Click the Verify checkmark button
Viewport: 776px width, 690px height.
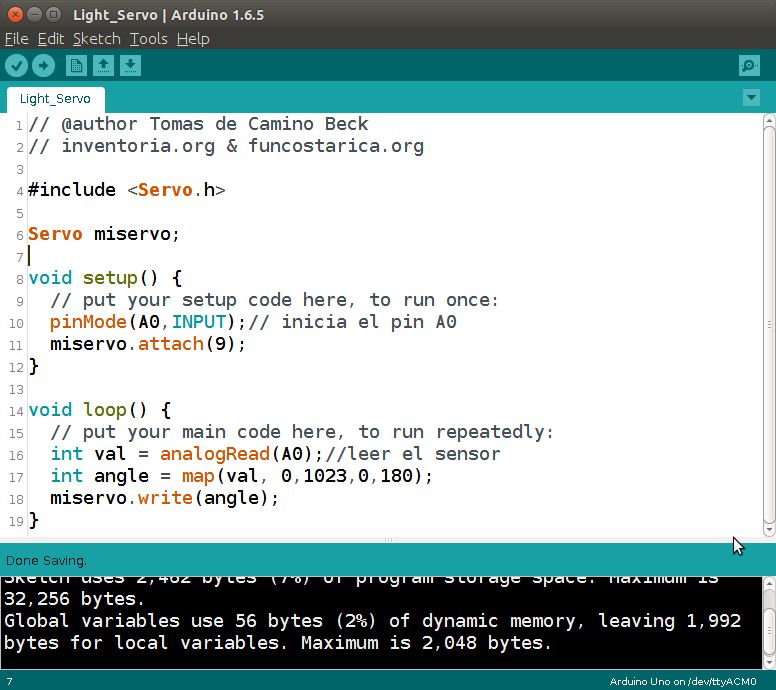(x=16, y=65)
